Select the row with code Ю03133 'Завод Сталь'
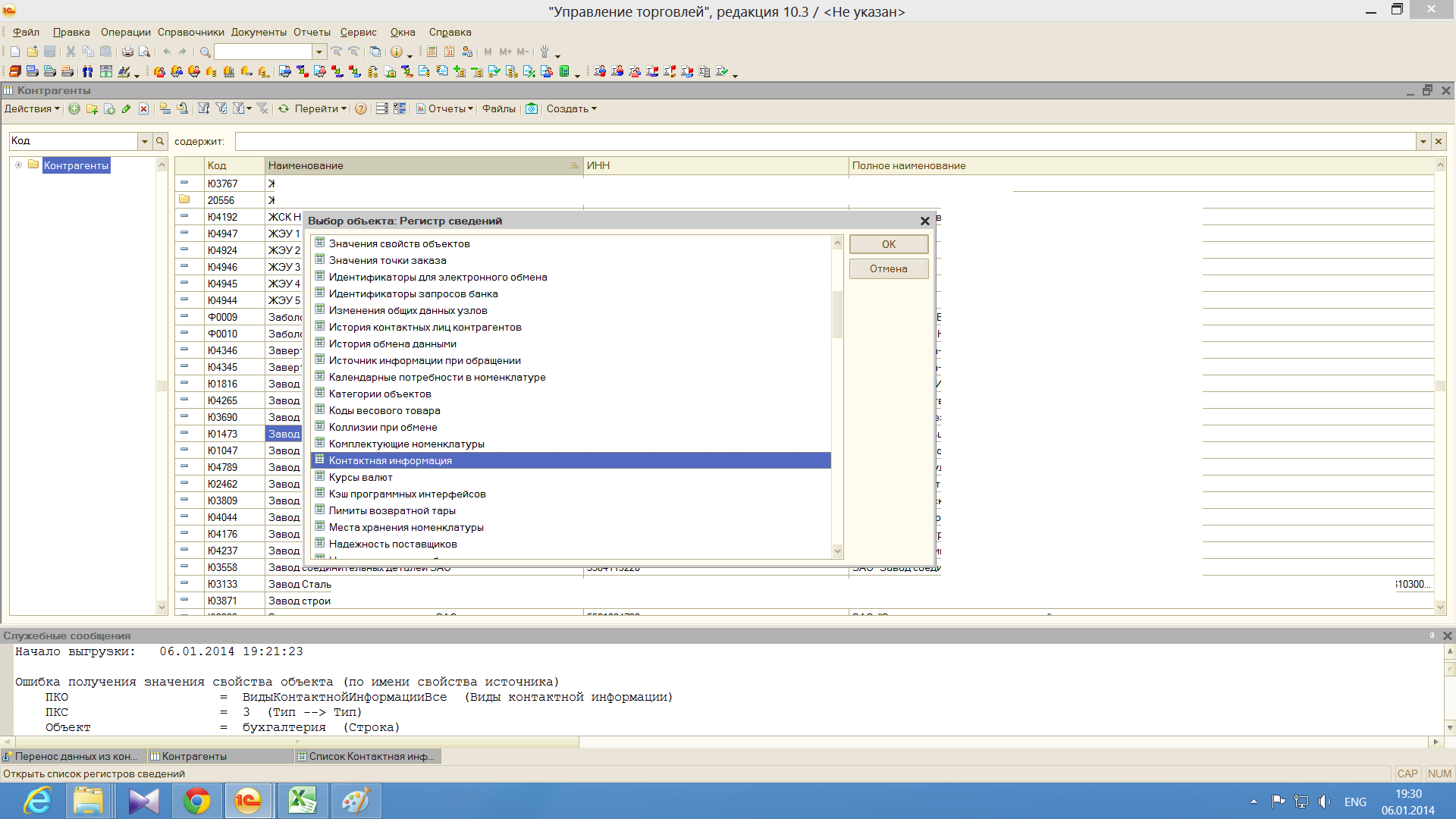Screen dimensions: 1456x819 [x=804, y=584]
